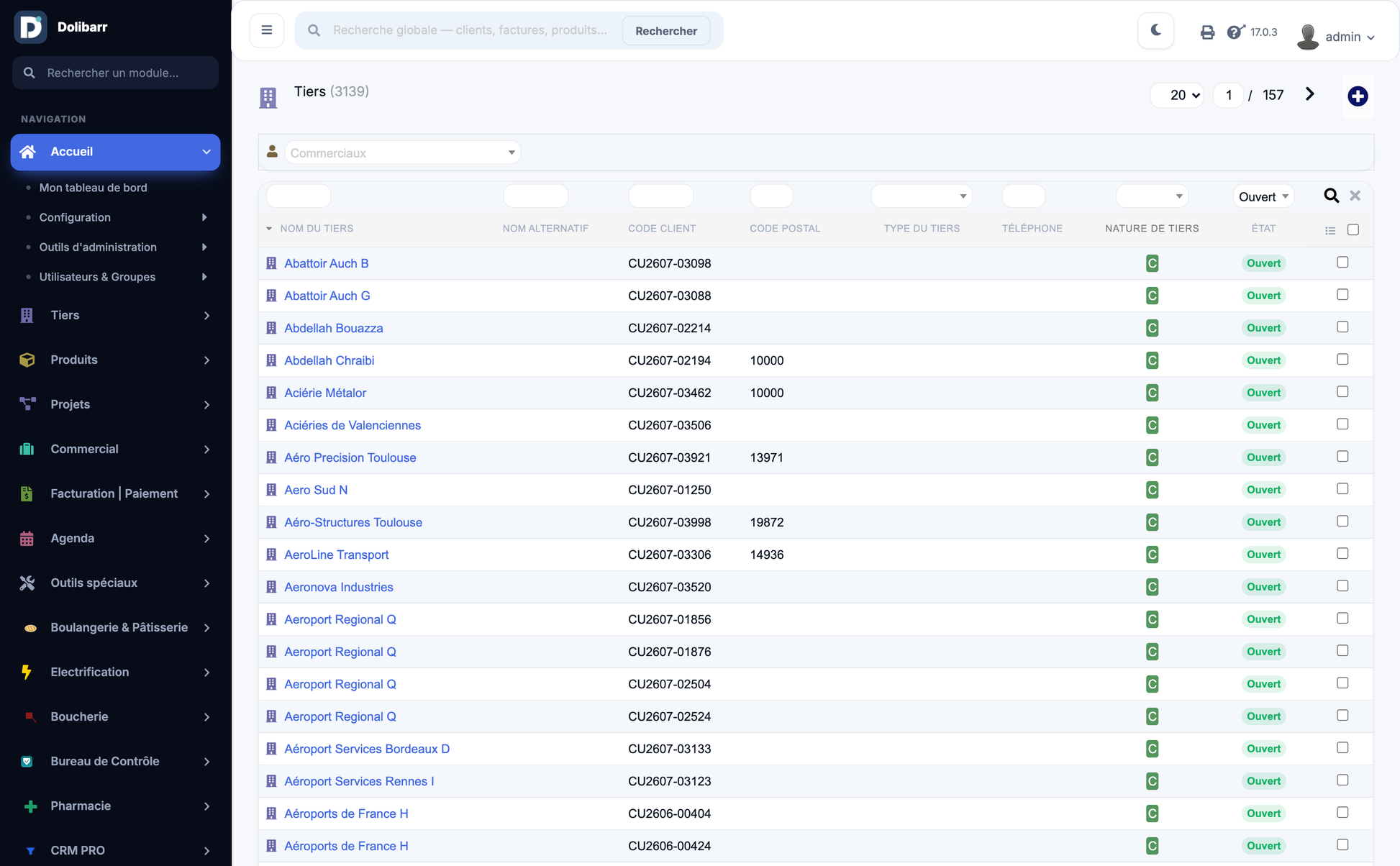Click the Outils spéciaux tools icon

pyautogui.click(x=27, y=583)
